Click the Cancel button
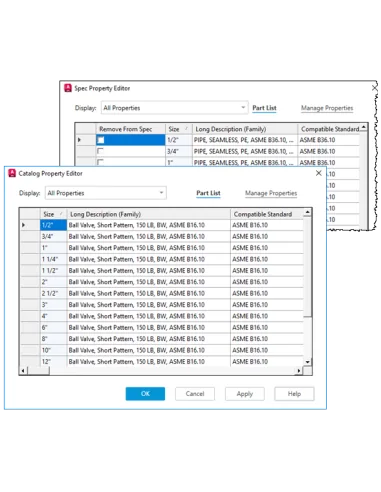Screen dimensions: 381x492 [x=195, y=394]
